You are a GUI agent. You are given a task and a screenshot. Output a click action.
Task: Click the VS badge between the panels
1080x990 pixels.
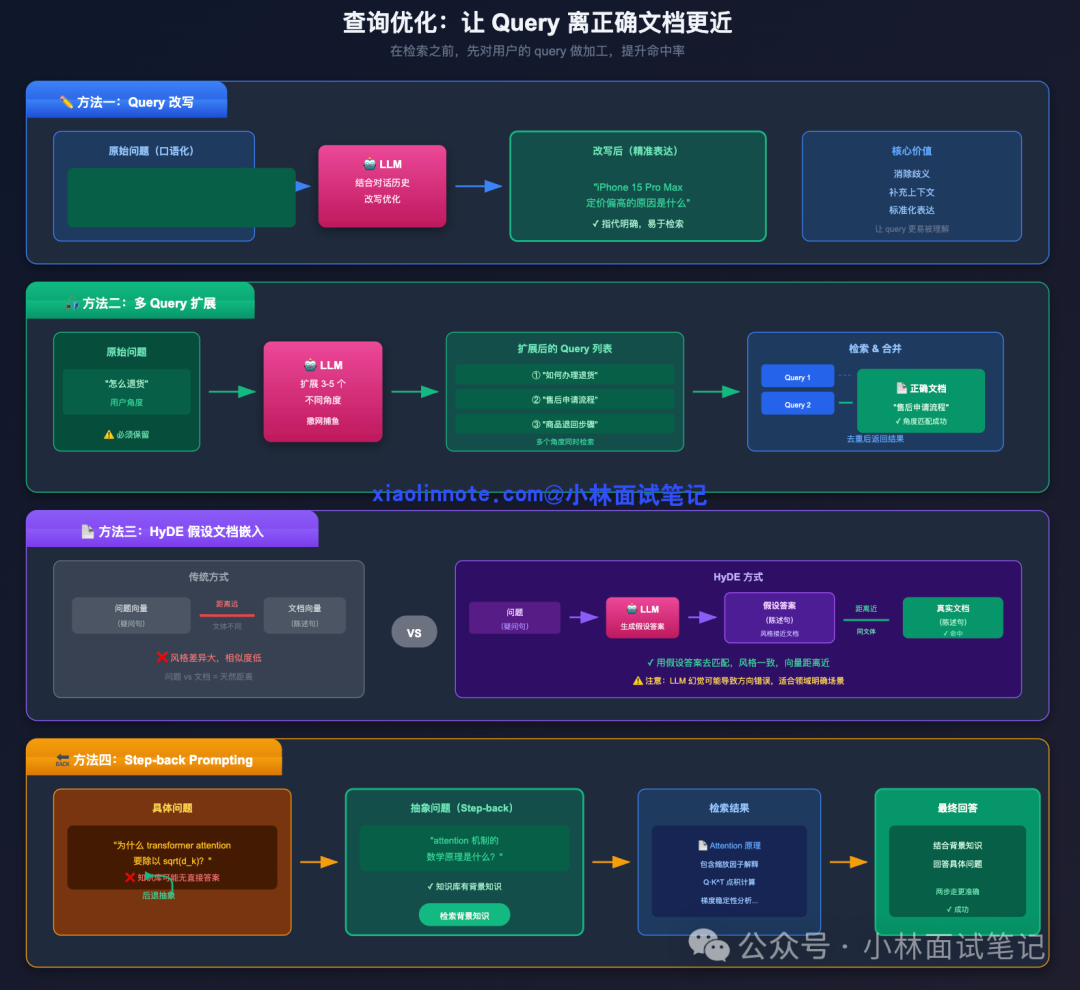click(x=414, y=632)
